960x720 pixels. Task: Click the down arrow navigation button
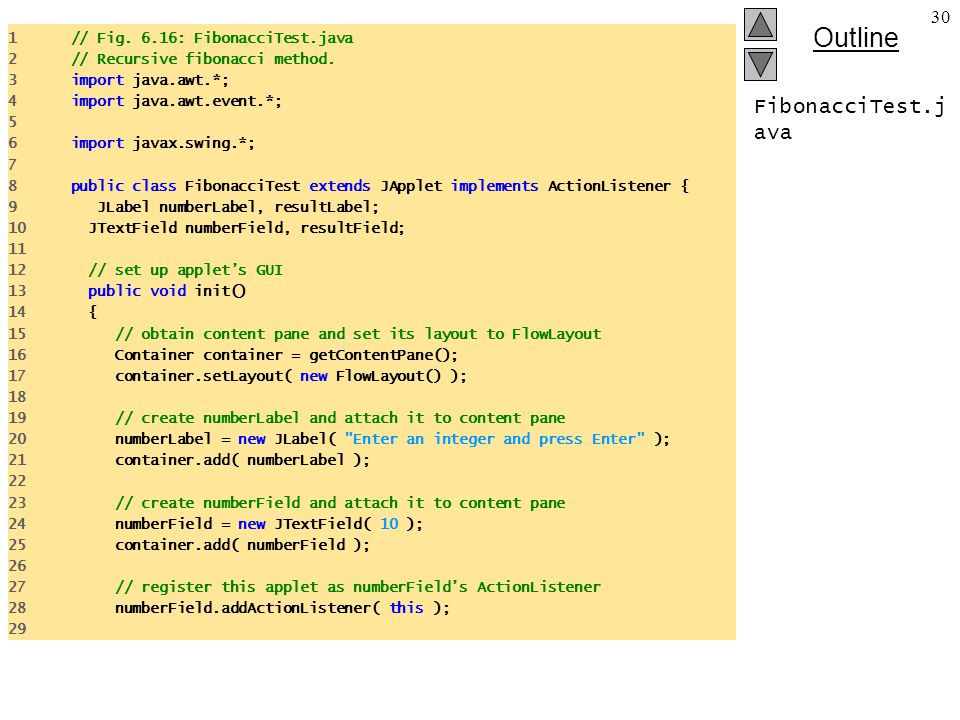[x=760, y=65]
